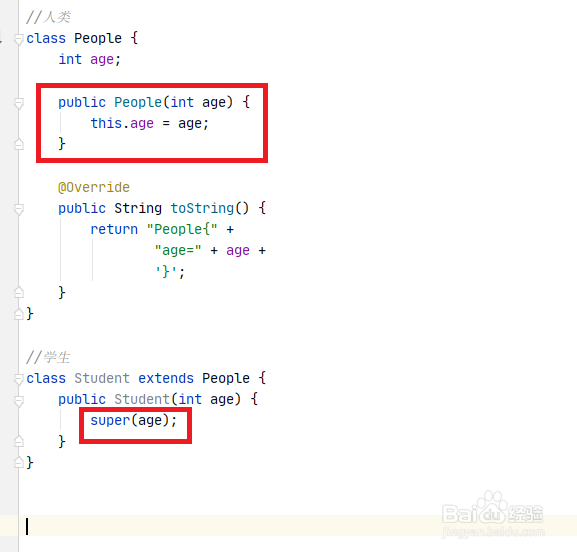Place cursor on "int age;" field
This screenshot has height=552, width=577.
pos(89,59)
